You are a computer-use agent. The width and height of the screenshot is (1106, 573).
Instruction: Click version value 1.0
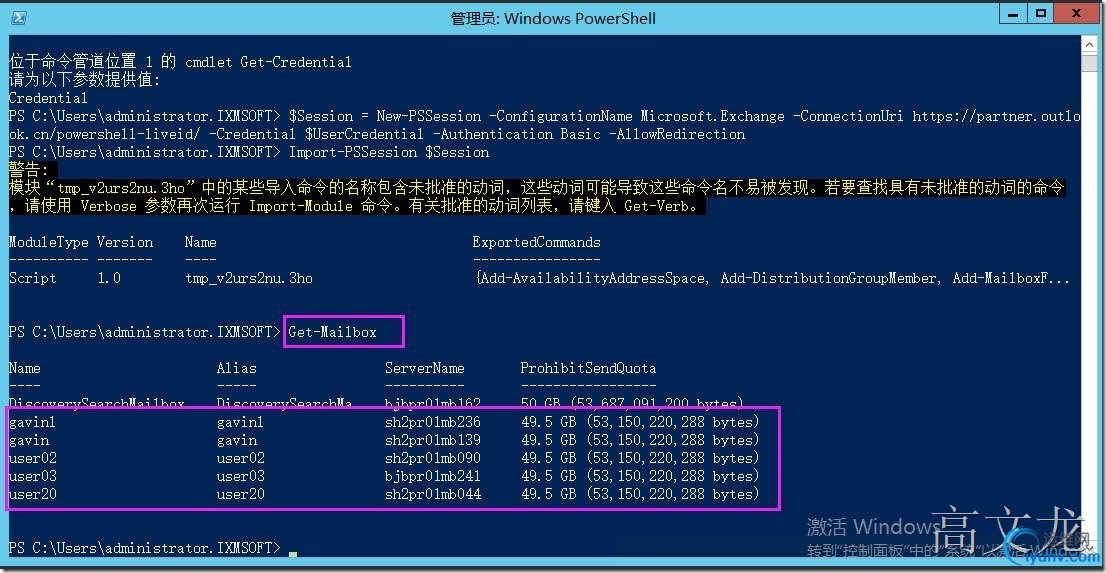click(109, 278)
